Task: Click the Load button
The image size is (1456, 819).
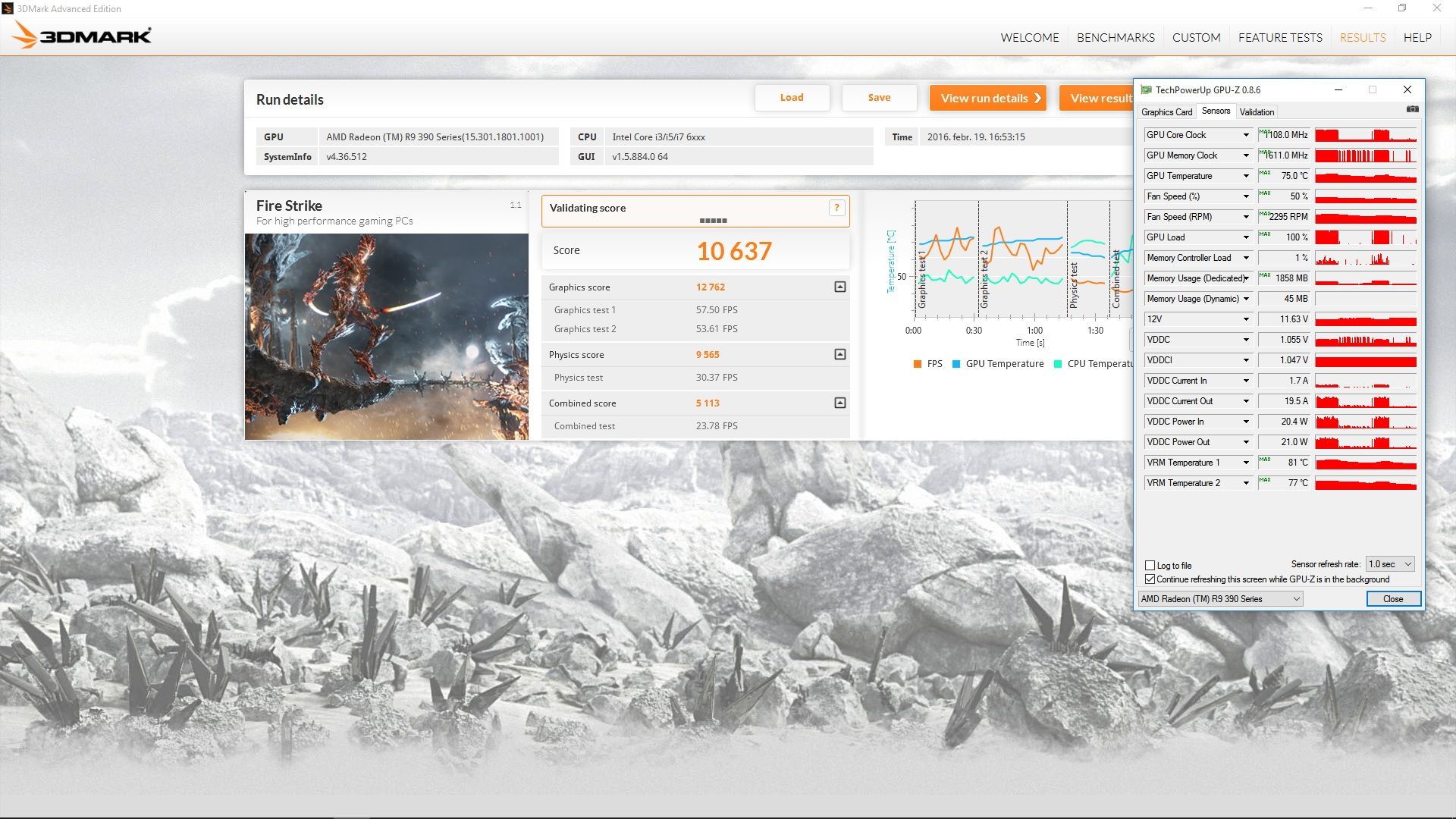Action: (x=792, y=98)
